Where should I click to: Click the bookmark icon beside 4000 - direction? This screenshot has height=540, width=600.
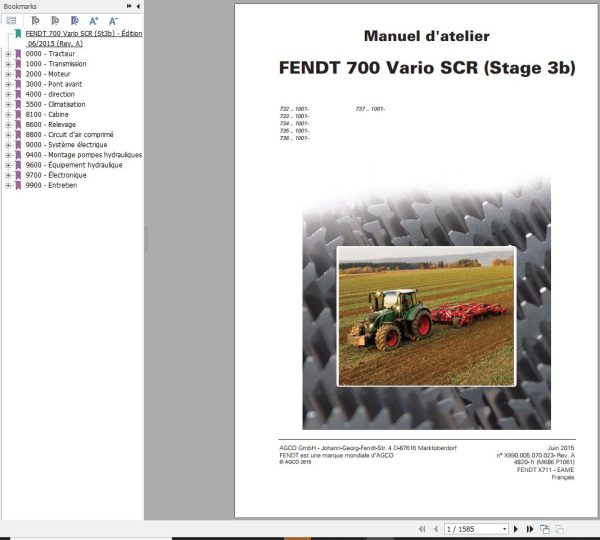click(x=18, y=95)
